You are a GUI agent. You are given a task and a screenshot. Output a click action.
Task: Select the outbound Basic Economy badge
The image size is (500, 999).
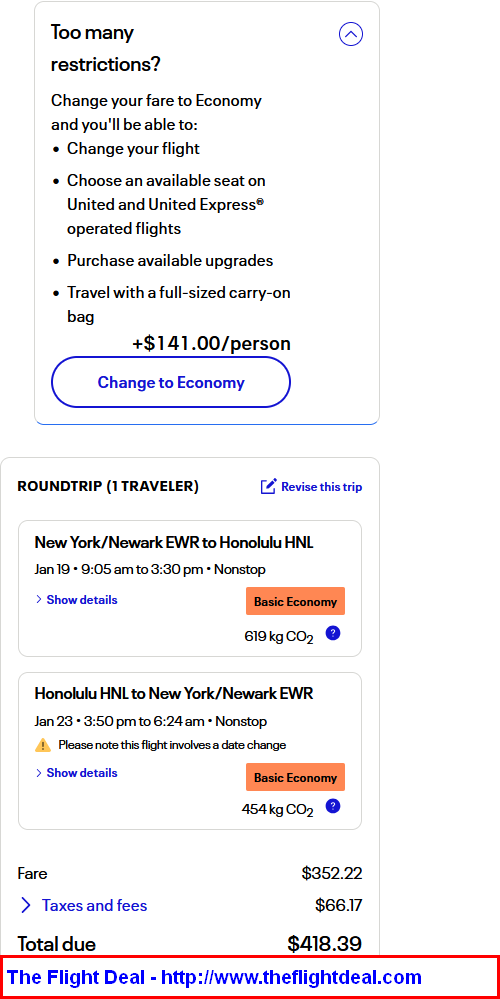296,601
